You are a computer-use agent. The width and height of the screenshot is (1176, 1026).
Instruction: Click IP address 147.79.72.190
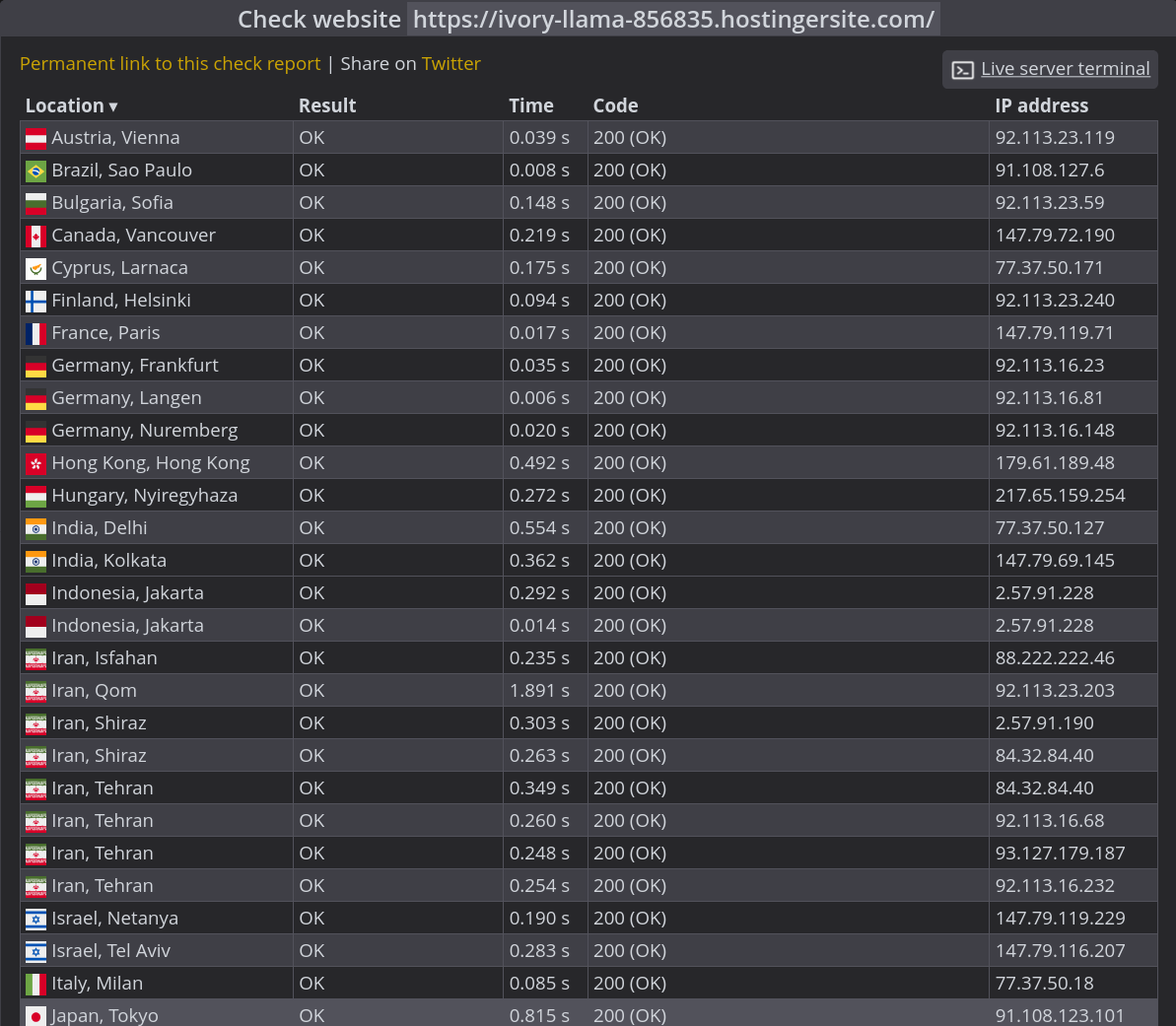click(1055, 236)
